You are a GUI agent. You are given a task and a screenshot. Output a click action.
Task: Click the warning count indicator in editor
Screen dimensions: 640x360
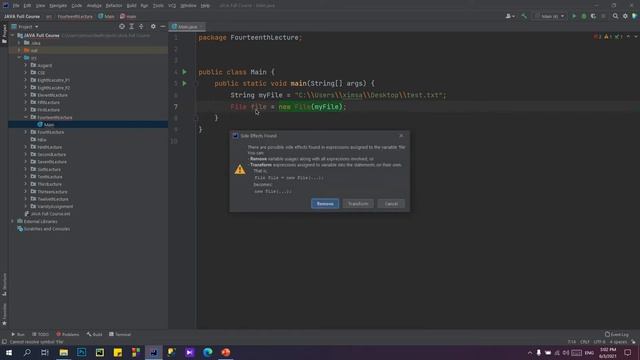(x=608, y=37)
